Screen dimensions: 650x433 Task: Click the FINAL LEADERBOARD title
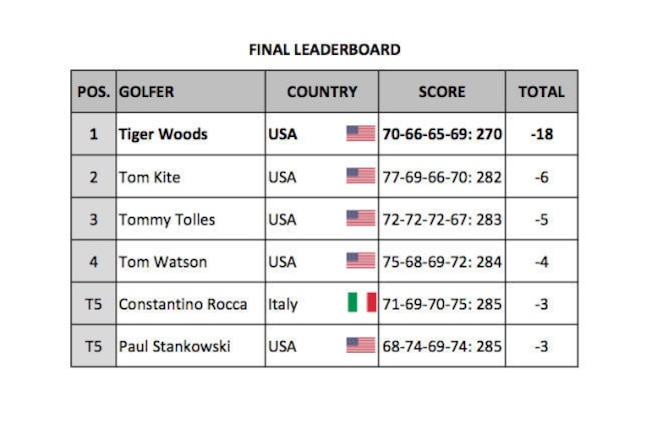(x=325, y=50)
